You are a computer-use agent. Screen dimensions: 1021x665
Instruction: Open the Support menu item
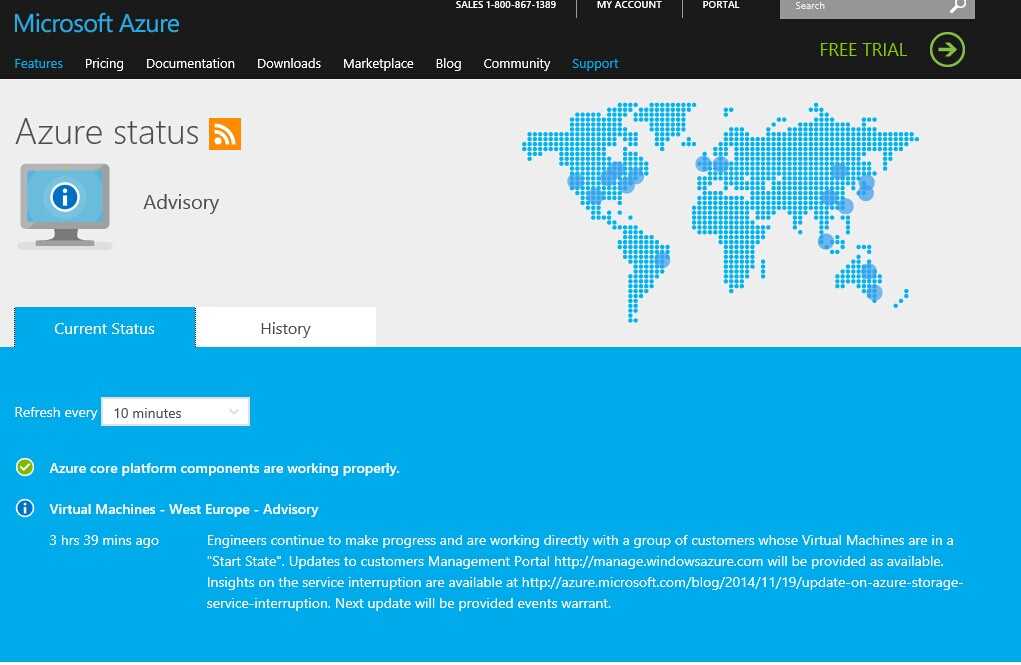(x=594, y=63)
